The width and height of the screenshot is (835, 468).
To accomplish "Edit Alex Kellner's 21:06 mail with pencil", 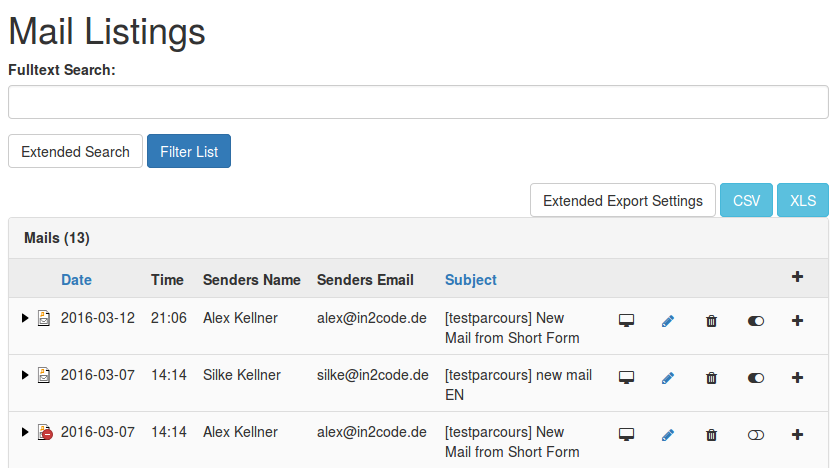I will 668,321.
